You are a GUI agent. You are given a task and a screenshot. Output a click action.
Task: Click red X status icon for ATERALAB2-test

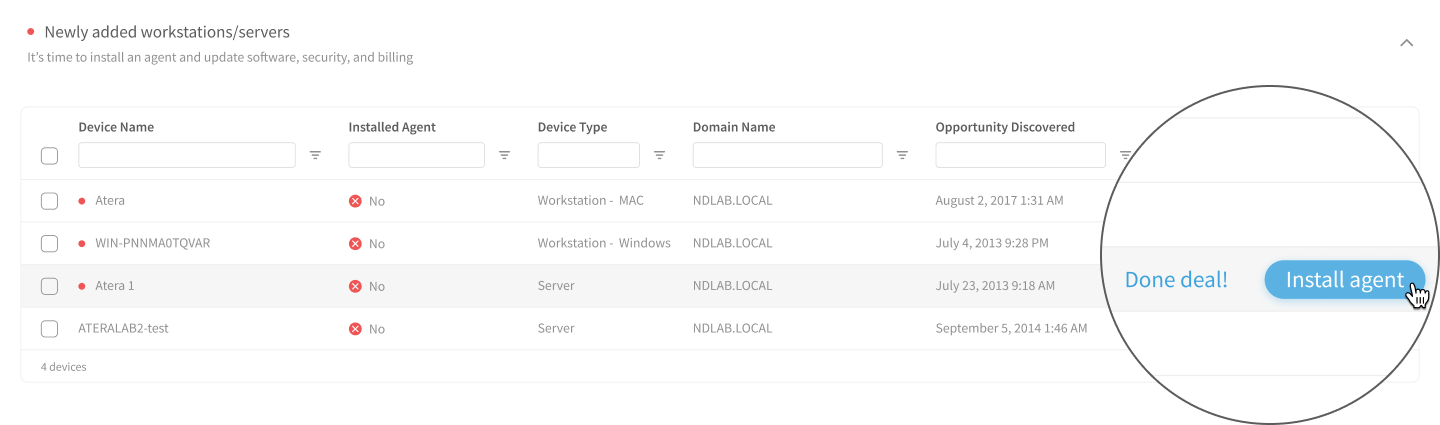(355, 328)
